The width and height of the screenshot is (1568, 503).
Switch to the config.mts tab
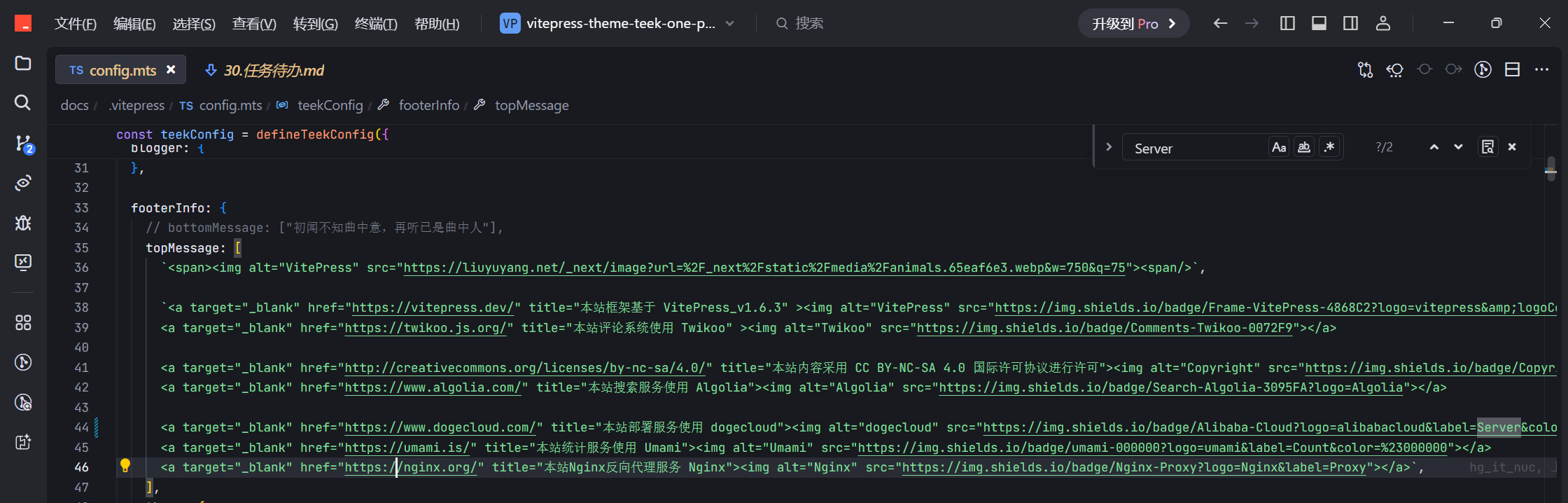[x=120, y=69]
